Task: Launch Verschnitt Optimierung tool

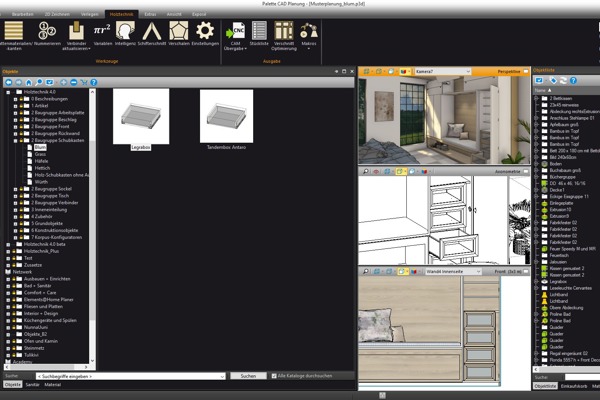Action: click(x=284, y=31)
